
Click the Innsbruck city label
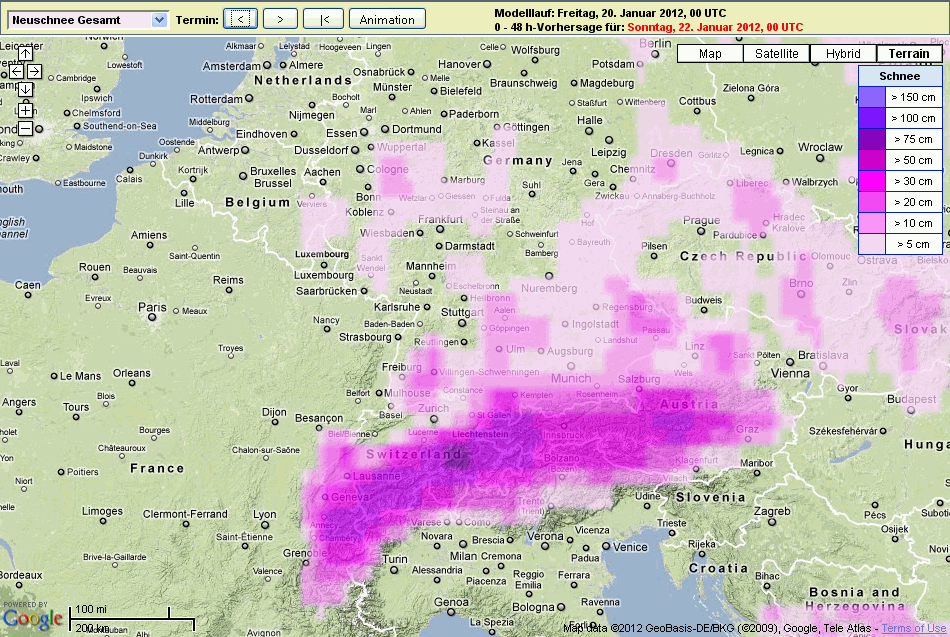click(x=566, y=435)
